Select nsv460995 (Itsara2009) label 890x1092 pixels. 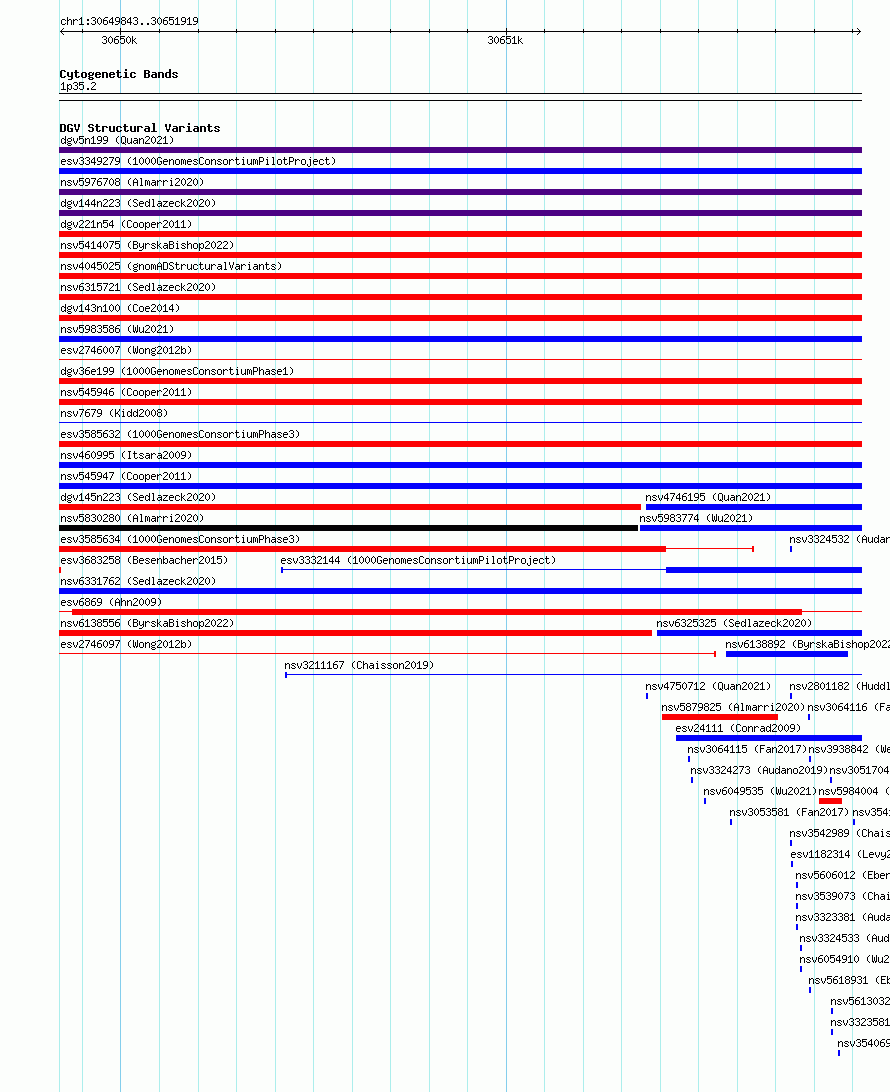click(126, 454)
